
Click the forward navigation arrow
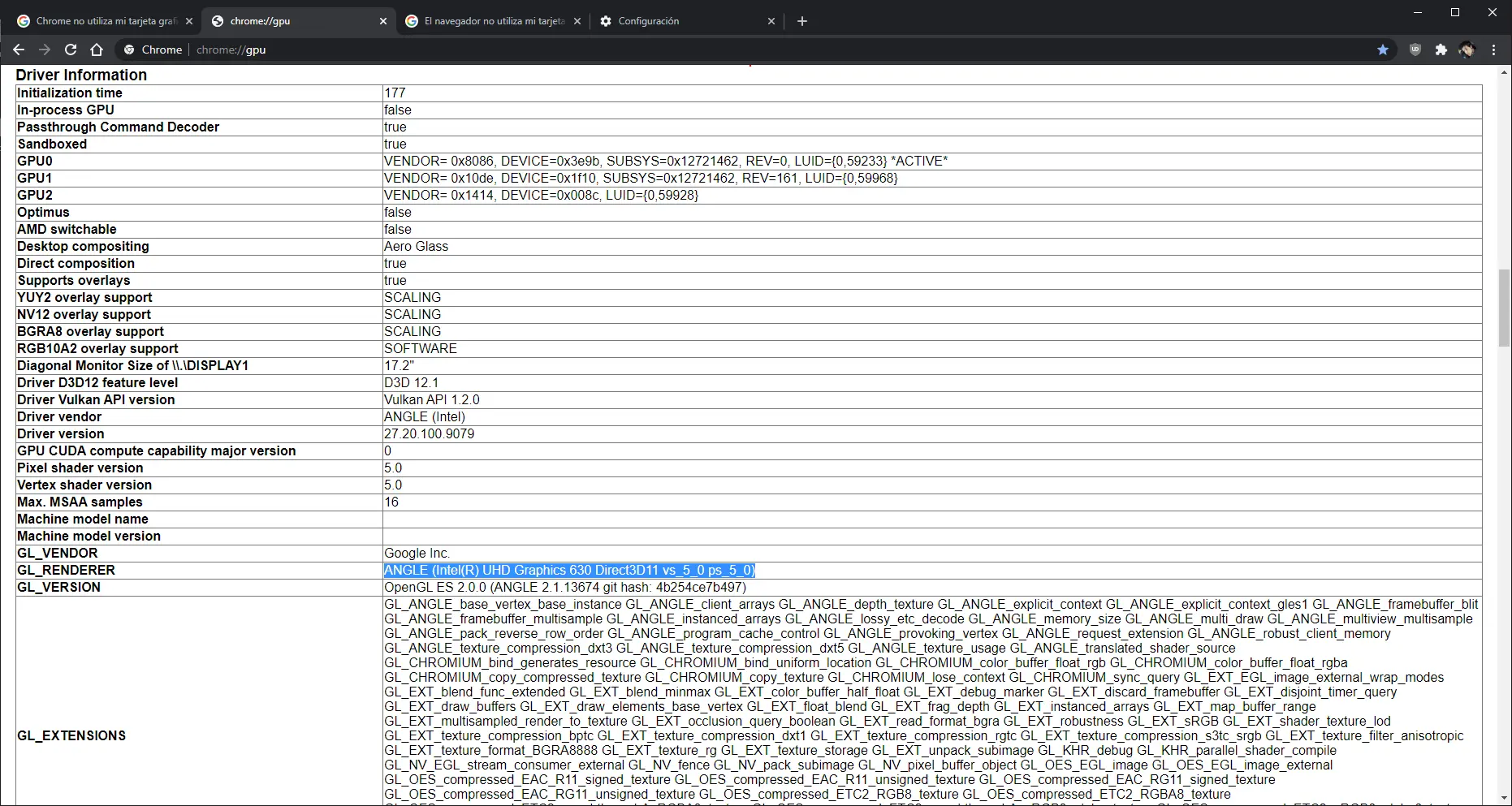pos(44,50)
